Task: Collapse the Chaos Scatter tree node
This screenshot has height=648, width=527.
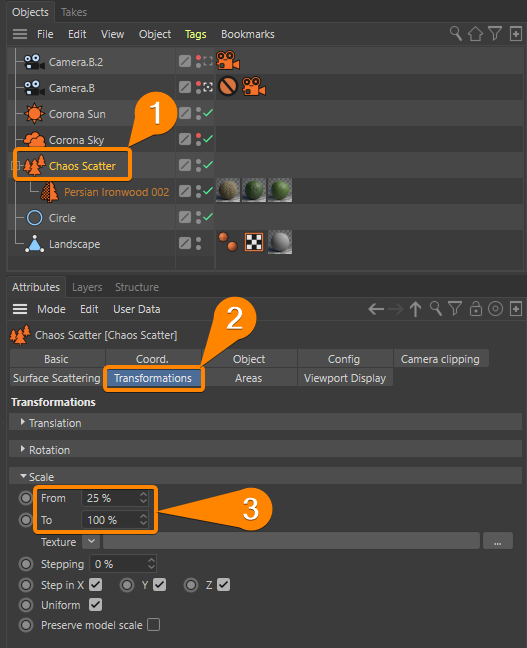Action: coord(16,166)
